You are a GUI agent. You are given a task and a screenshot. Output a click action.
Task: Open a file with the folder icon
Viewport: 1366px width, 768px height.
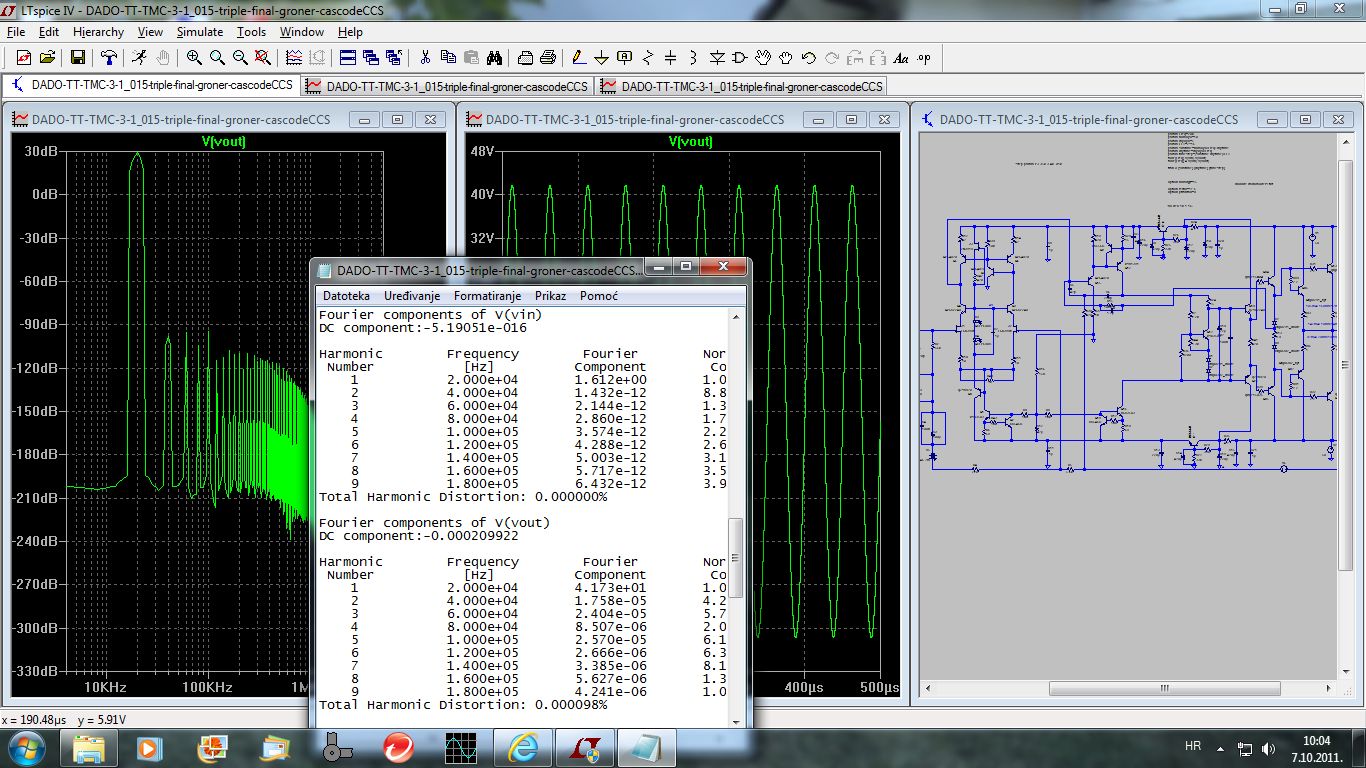(x=46, y=57)
